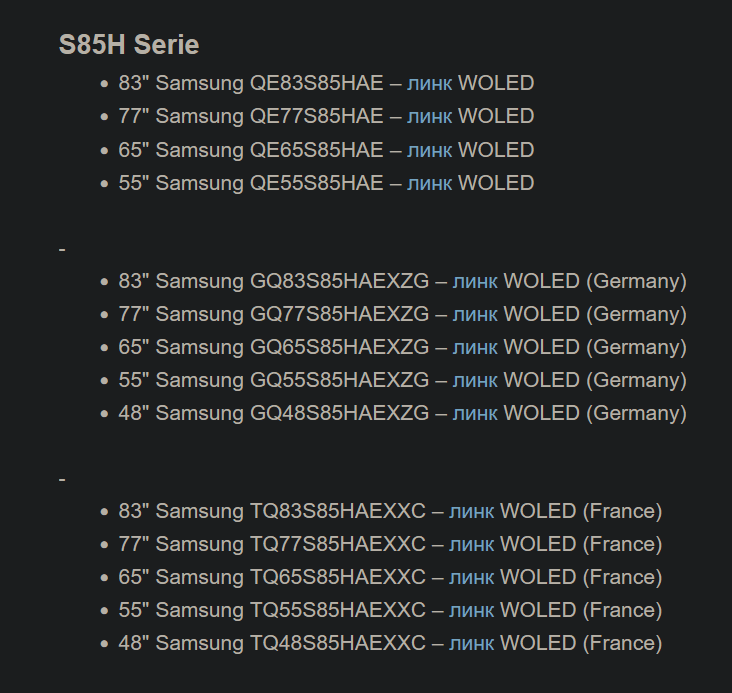Screen dimensions: 732x693
Task: Click the model text TQ83S85HAEXXC
Action: (x=337, y=512)
